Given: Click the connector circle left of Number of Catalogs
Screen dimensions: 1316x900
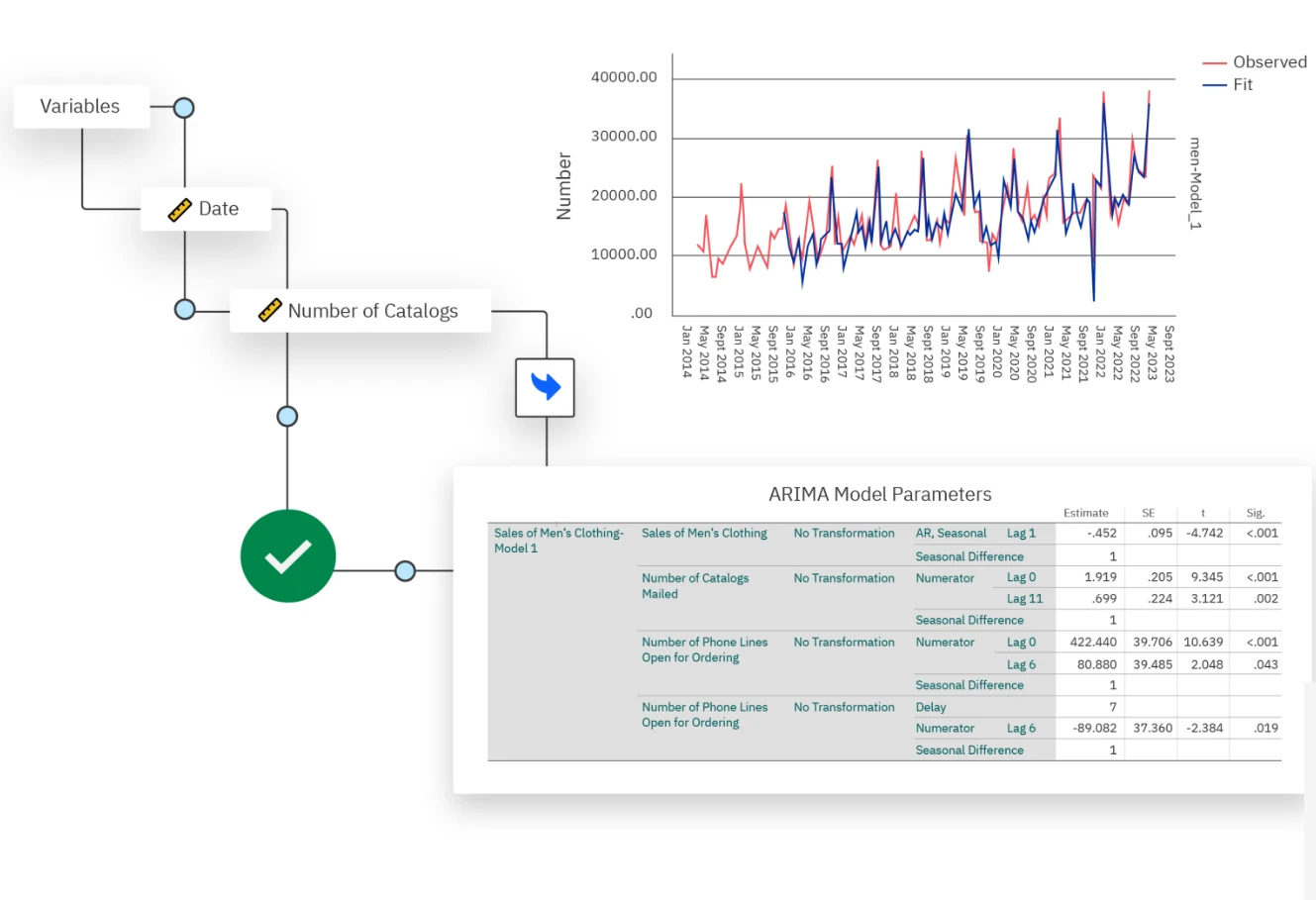Looking at the screenshot, I should [185, 309].
